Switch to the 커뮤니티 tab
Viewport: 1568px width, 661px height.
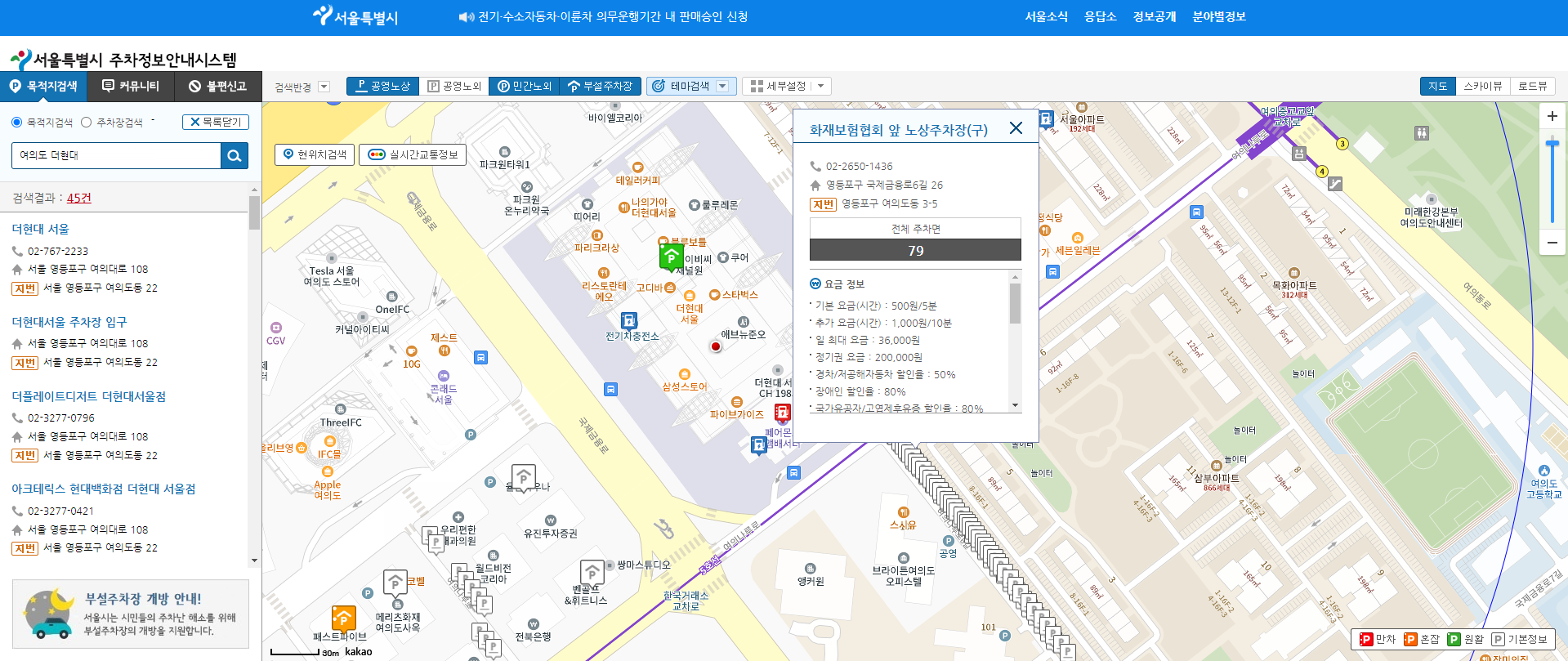(131, 86)
